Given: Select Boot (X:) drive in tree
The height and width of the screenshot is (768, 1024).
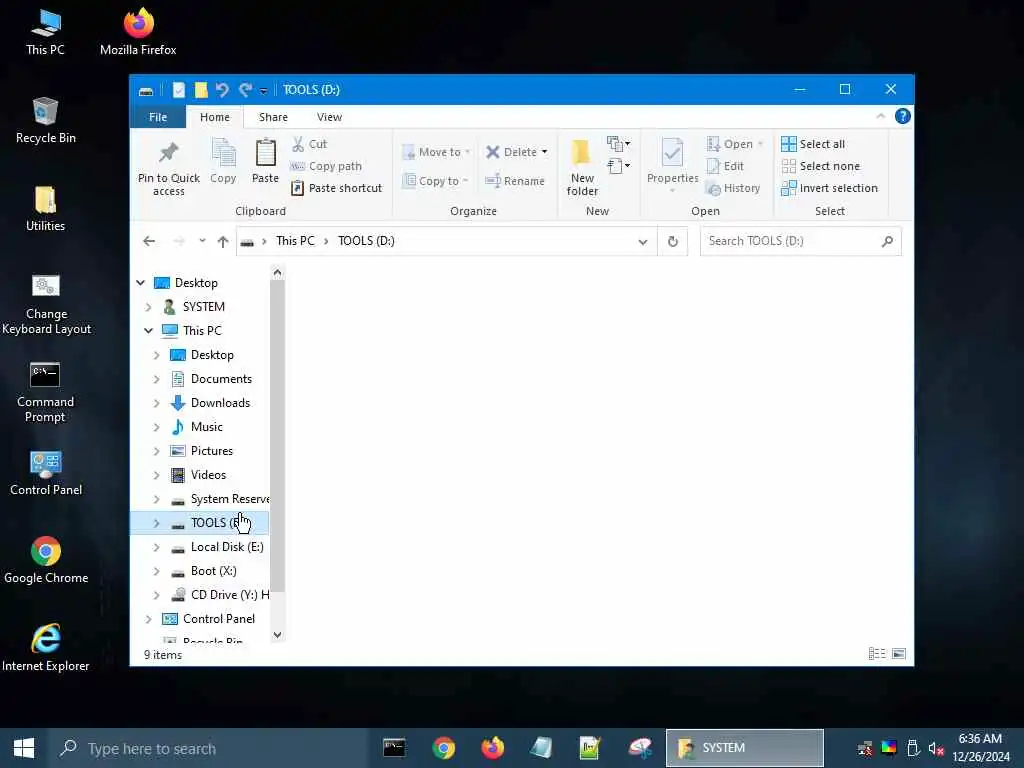Looking at the screenshot, I should (213, 571).
